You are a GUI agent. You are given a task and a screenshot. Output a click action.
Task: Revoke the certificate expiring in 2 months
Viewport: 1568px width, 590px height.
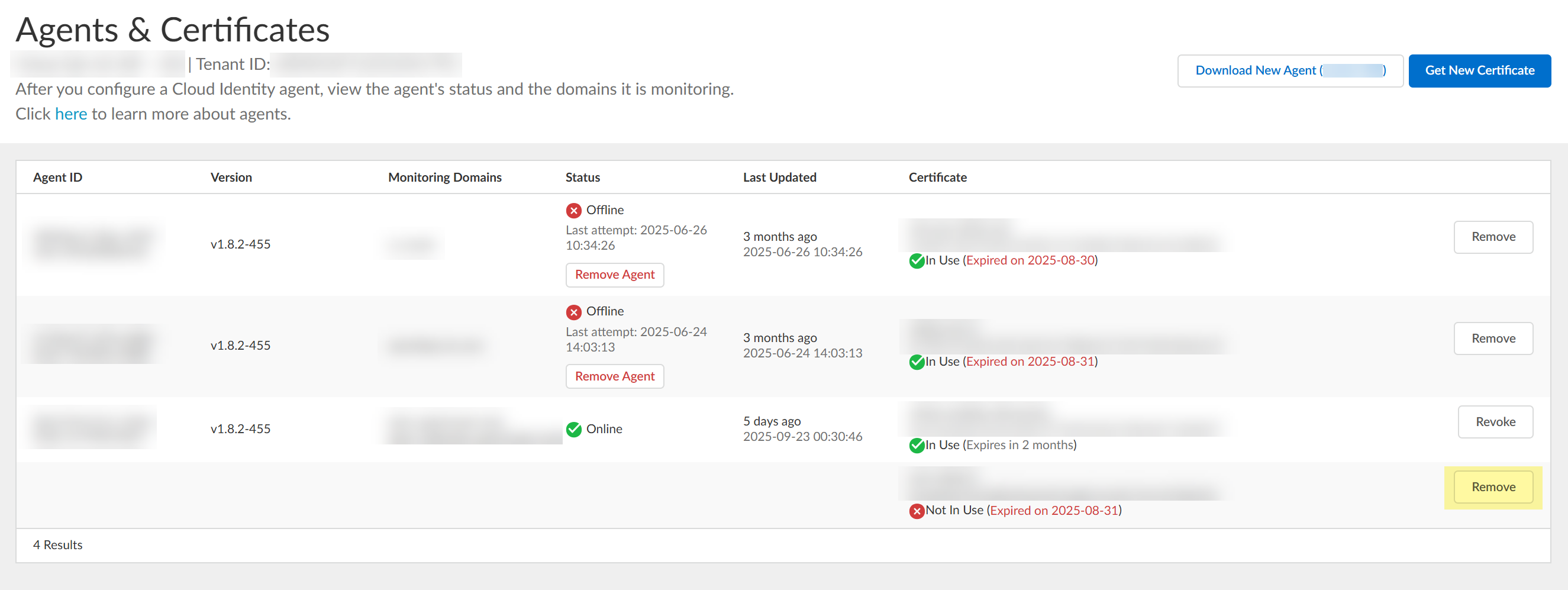[x=1495, y=422]
